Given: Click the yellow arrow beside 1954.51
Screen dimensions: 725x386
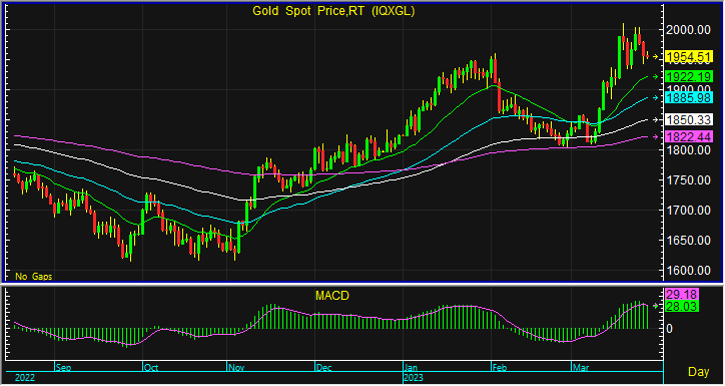Looking at the screenshot, I should point(655,57).
